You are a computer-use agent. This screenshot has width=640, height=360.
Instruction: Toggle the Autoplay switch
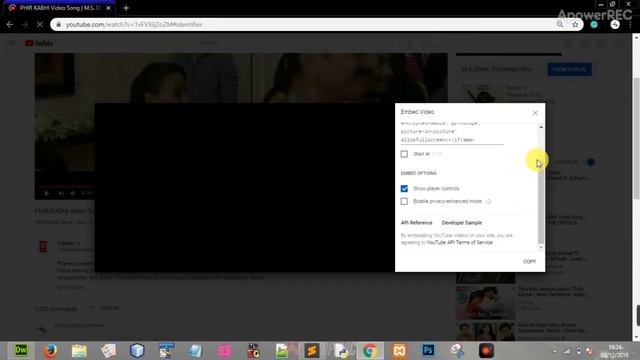coord(590,162)
